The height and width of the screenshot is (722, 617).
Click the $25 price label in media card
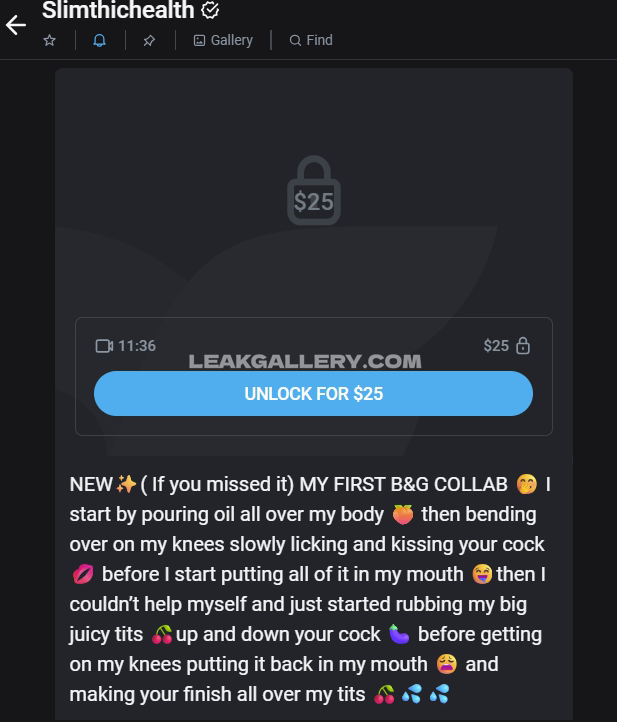coord(496,346)
